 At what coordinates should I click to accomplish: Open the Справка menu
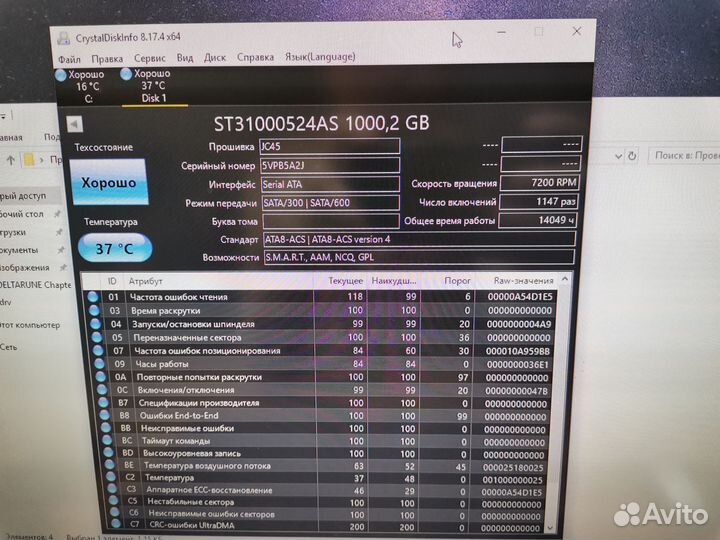coord(255,57)
